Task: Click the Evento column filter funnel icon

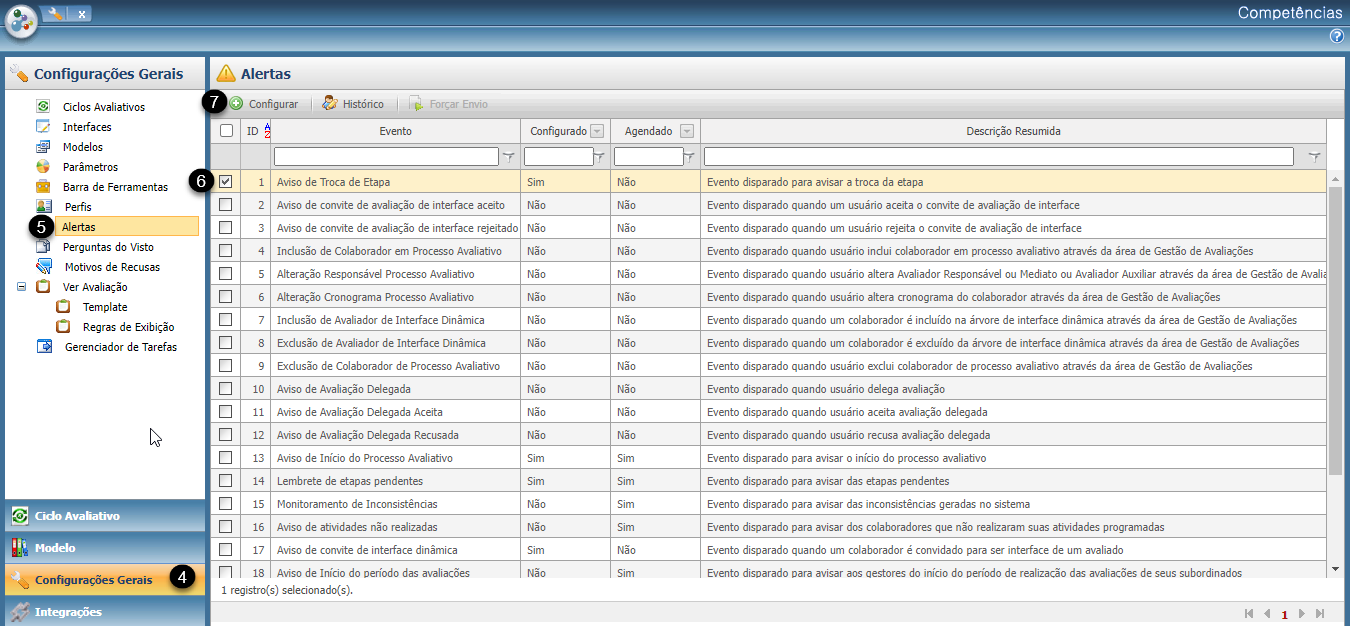Action: (x=508, y=157)
